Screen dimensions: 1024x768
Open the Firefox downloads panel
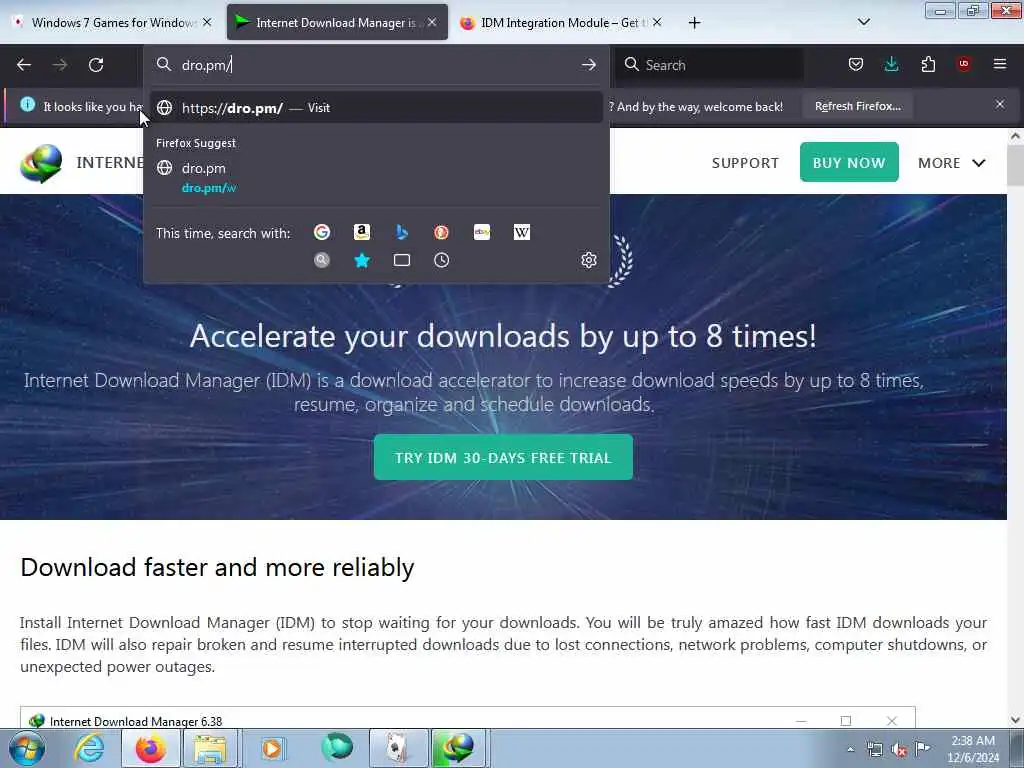[891, 64]
